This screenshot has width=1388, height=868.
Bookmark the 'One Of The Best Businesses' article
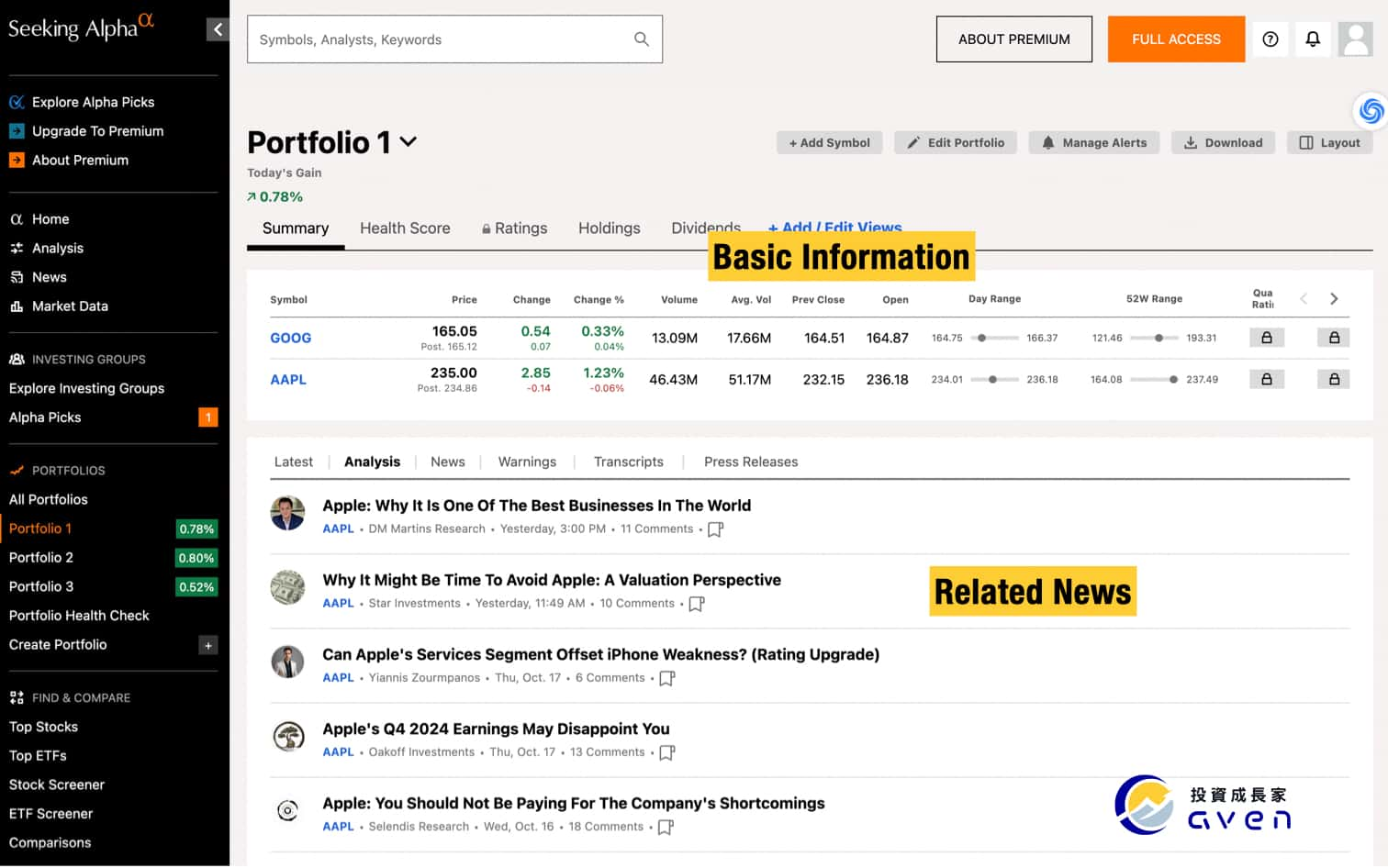[716, 529]
